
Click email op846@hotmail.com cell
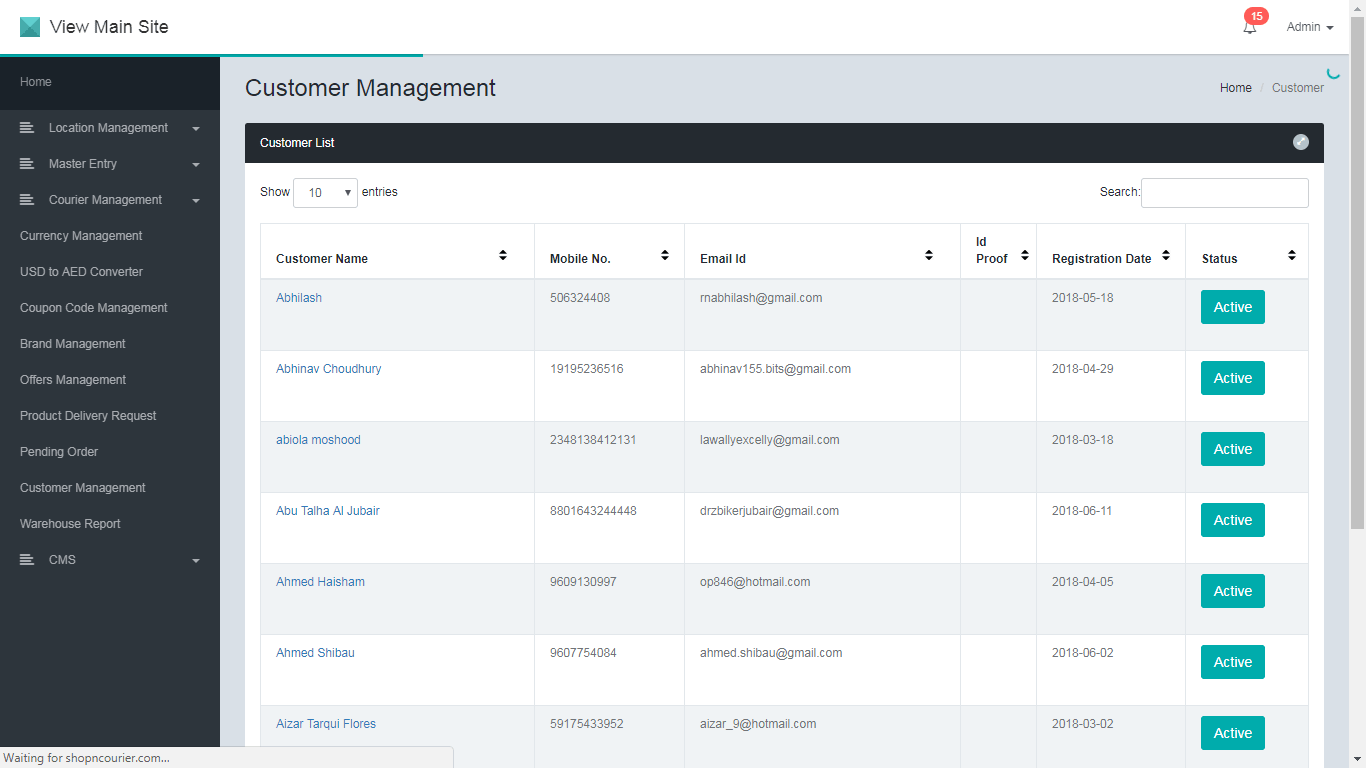coord(755,582)
